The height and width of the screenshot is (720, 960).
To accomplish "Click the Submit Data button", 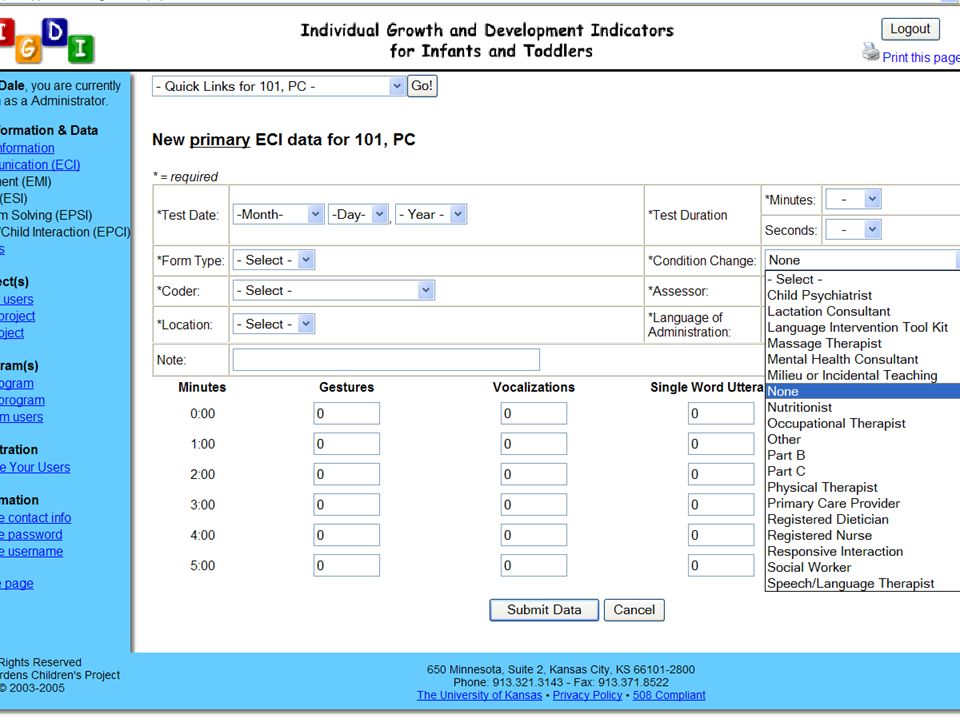I will (544, 610).
